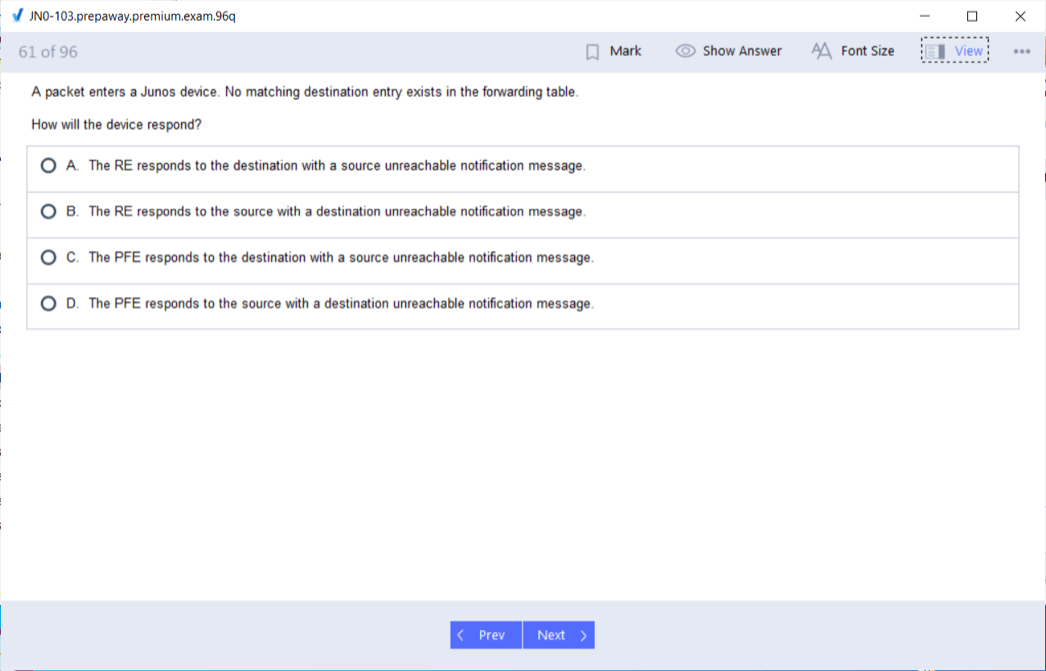Screen dimensions: 1046x671
Task: Select radio button for answer B
Action: pyautogui.click(x=48, y=211)
